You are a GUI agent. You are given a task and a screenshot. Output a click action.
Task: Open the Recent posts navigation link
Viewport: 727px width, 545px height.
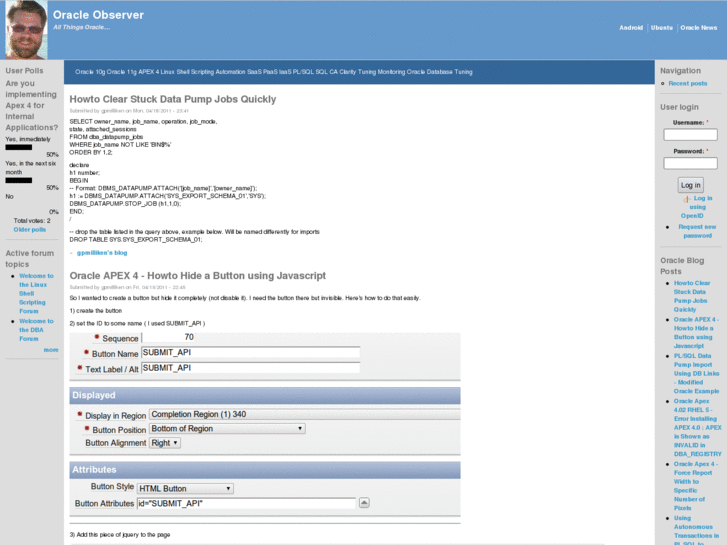(x=688, y=83)
